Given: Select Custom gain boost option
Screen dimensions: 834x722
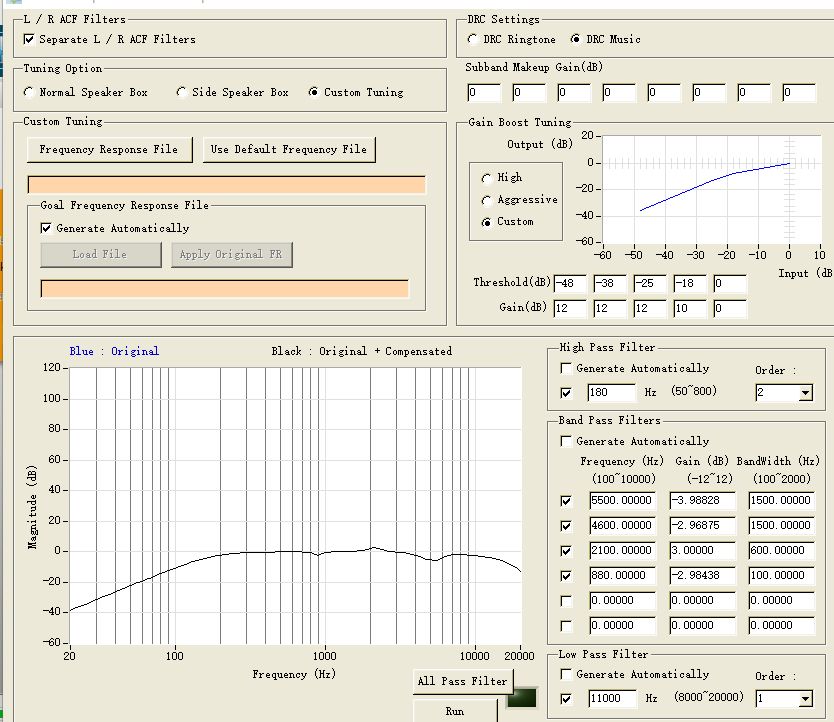Looking at the screenshot, I should pos(486,222).
